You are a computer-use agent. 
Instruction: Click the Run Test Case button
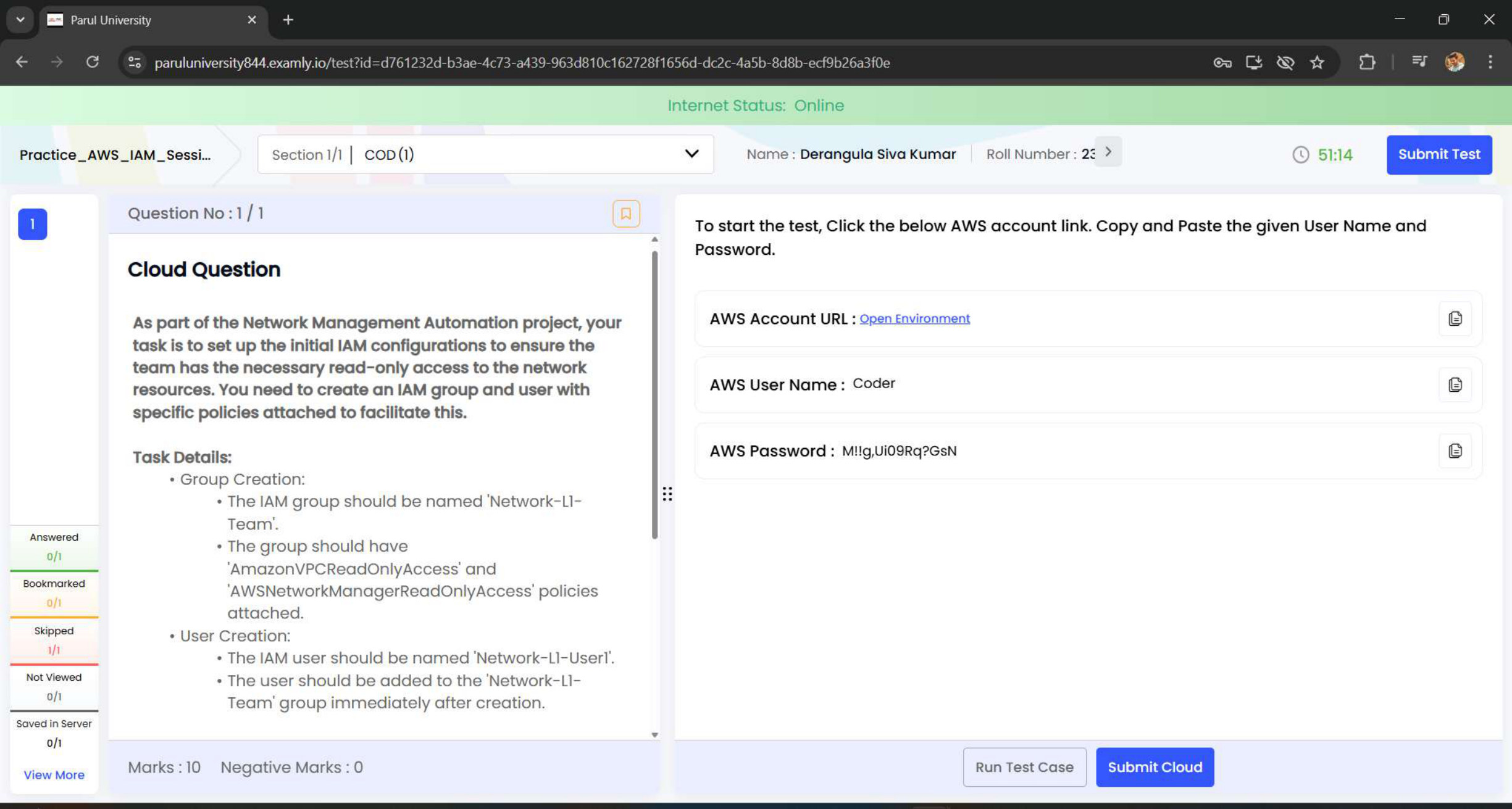tap(1024, 767)
